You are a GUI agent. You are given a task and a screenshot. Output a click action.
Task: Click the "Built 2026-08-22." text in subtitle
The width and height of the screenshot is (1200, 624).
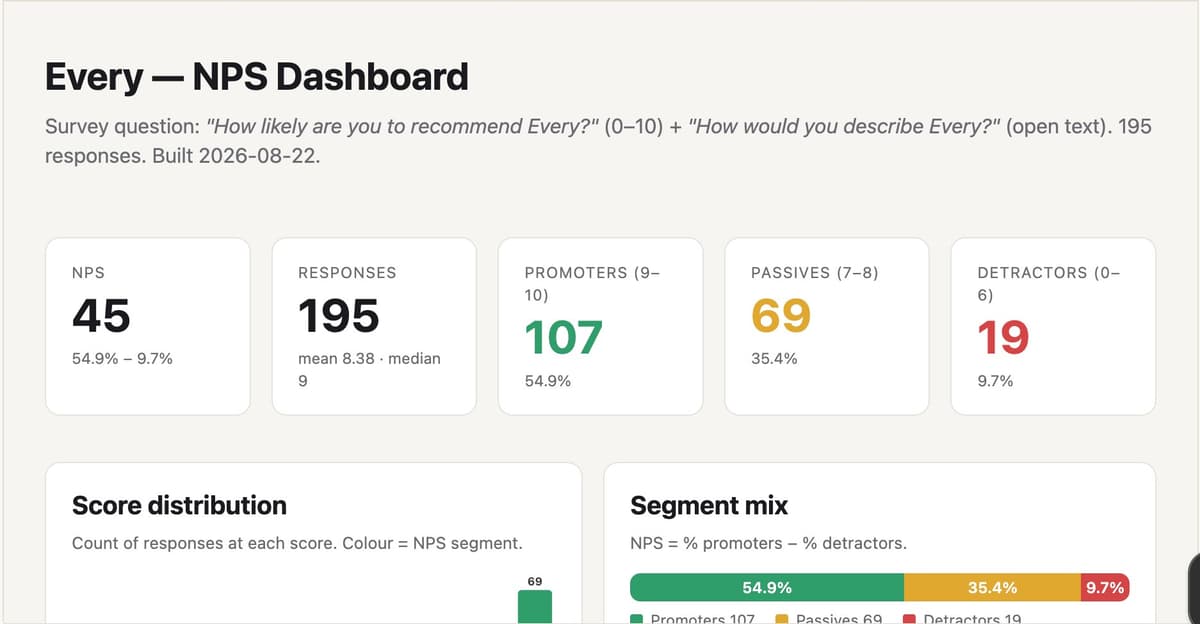(236, 157)
